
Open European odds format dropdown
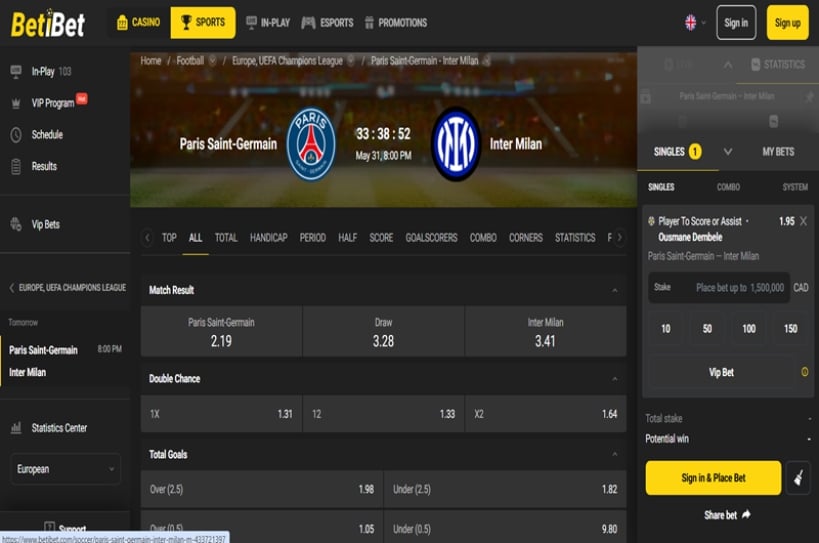click(x=65, y=469)
